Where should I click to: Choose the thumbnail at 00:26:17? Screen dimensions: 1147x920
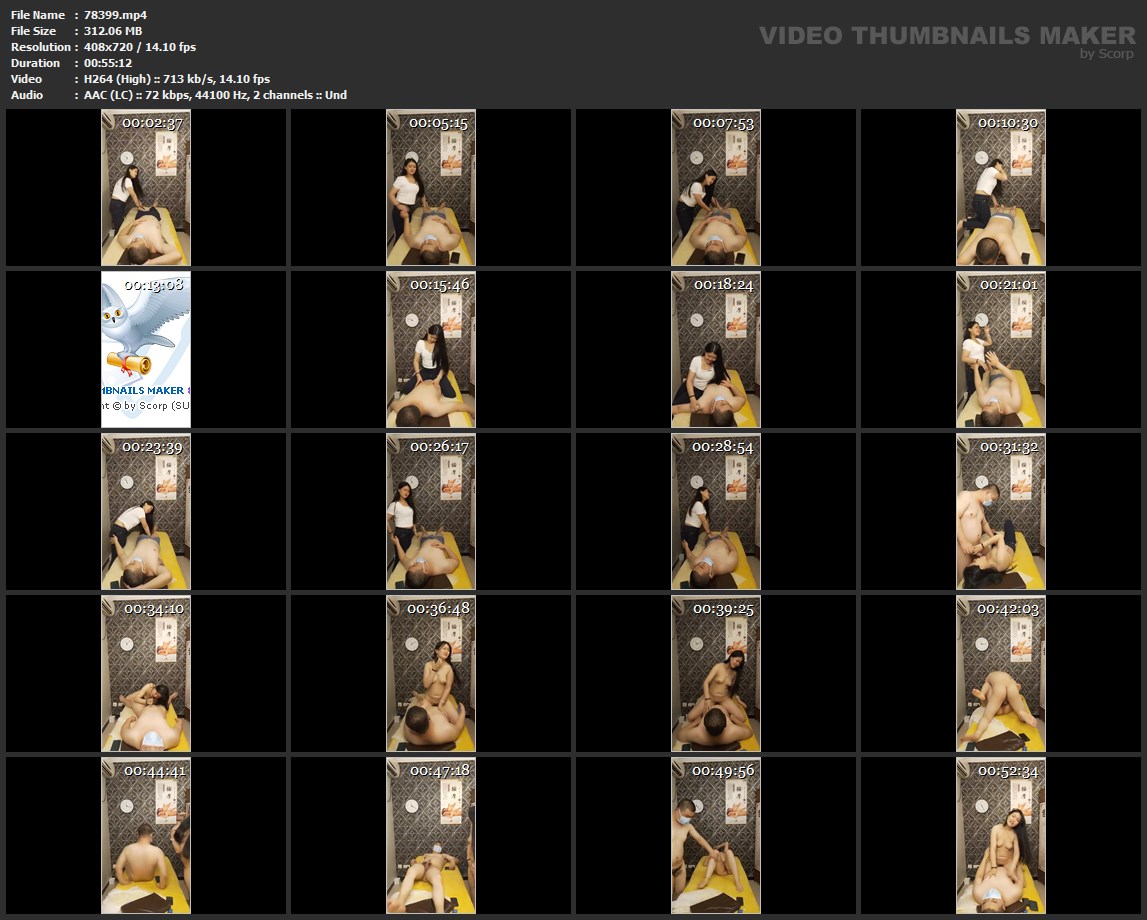[x=431, y=511]
